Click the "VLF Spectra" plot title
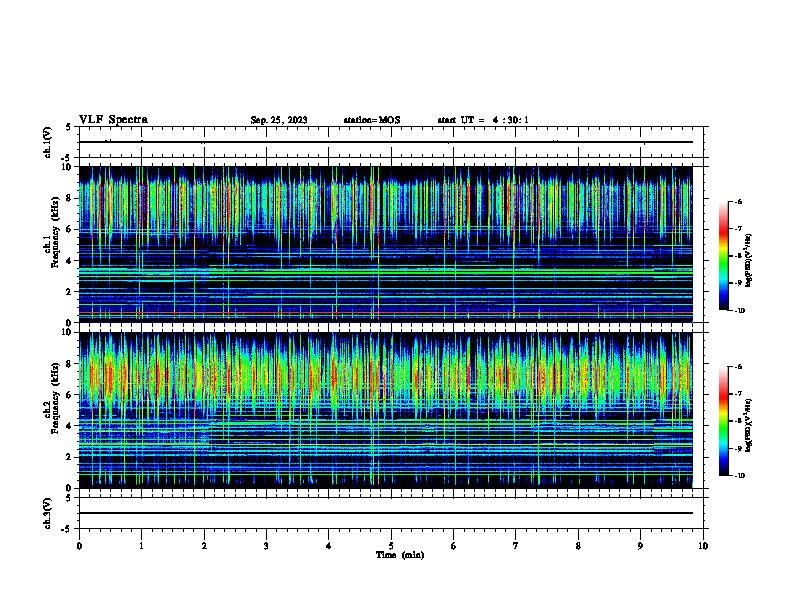 click(114, 120)
